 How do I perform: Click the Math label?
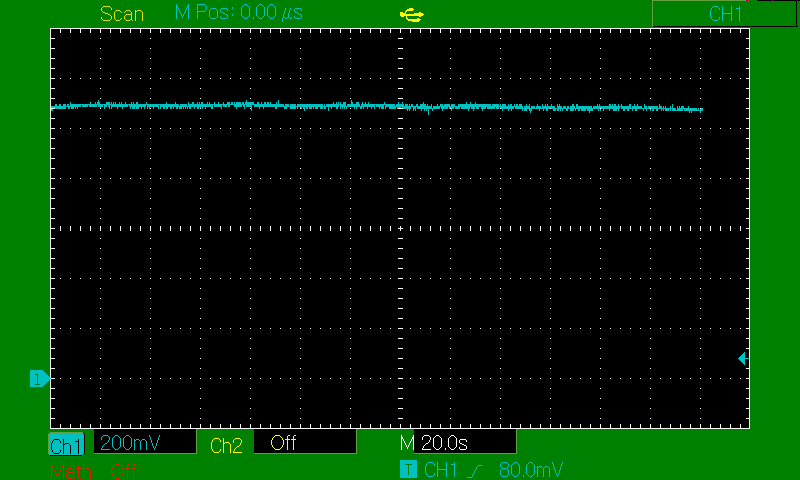tap(70, 471)
